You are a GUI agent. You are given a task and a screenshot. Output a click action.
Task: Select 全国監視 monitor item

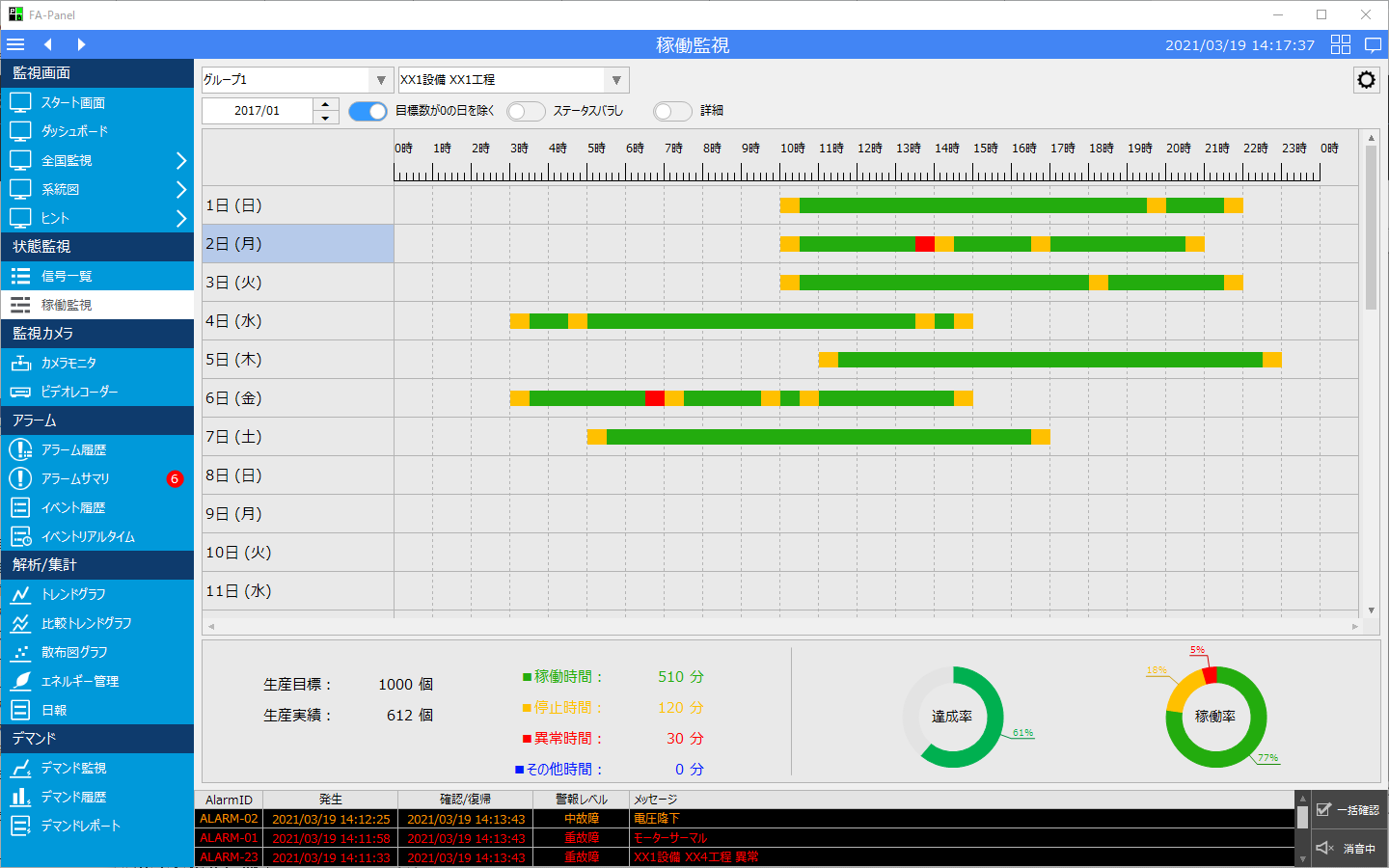pyautogui.click(x=96, y=160)
